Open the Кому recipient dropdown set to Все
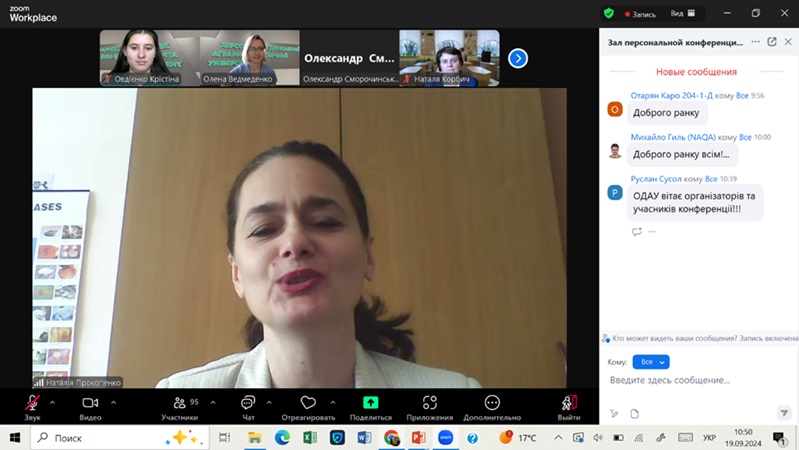799x450 pixels. click(651, 362)
